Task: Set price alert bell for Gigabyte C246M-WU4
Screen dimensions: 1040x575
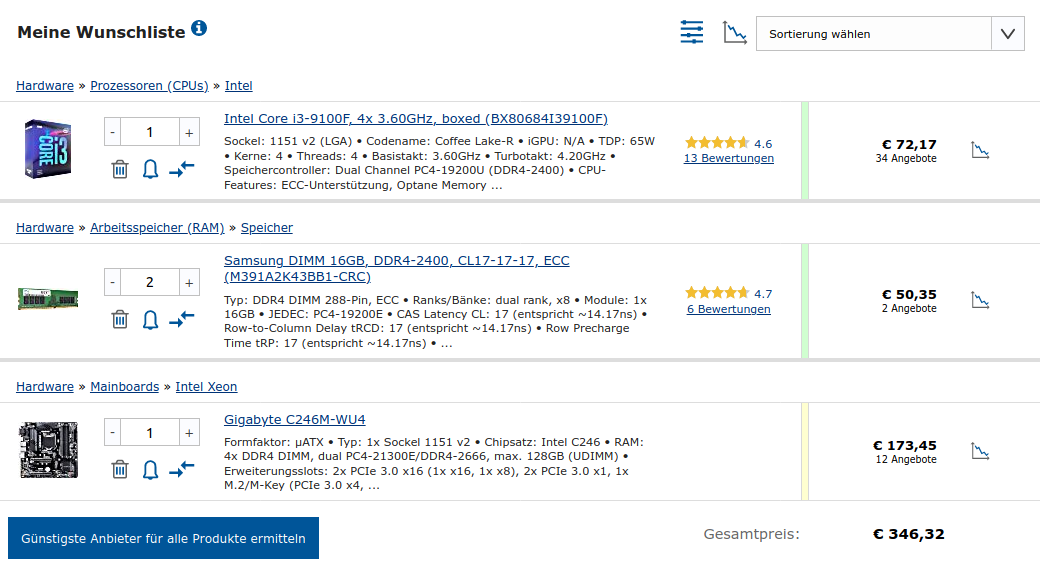Action: (x=151, y=470)
